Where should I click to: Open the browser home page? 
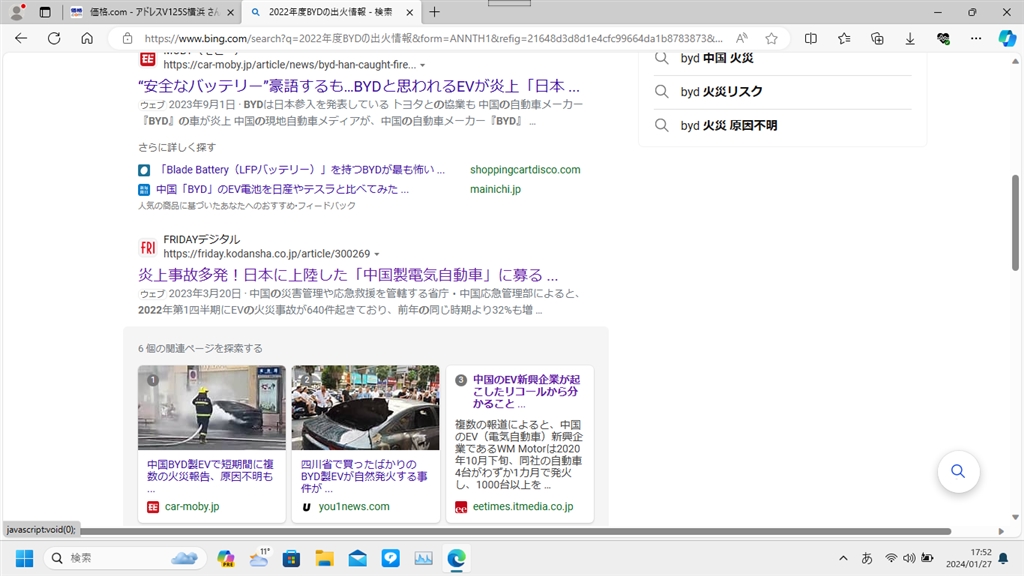(x=87, y=39)
